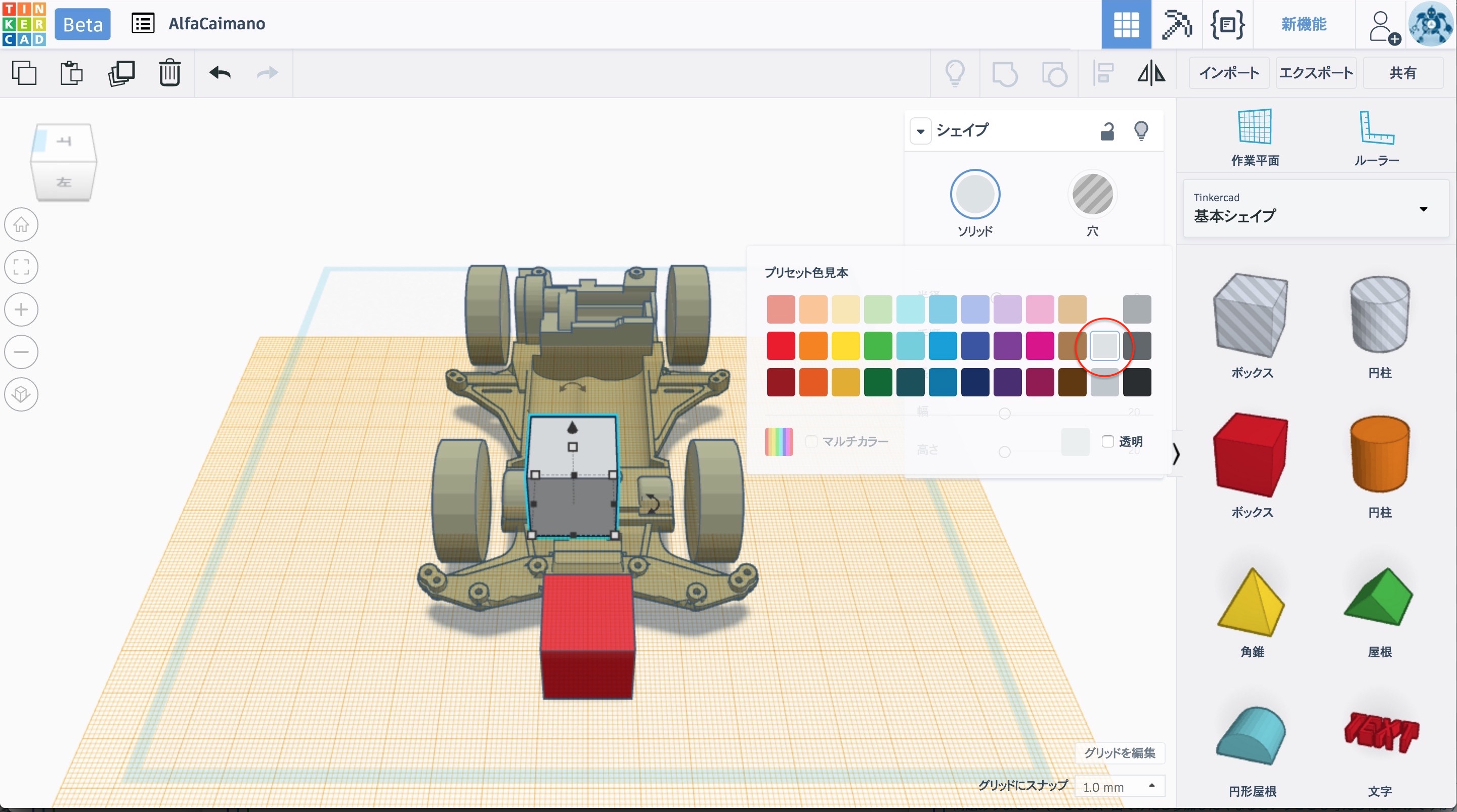Click the エクスポート export button
The height and width of the screenshot is (812, 1457).
(x=1315, y=73)
